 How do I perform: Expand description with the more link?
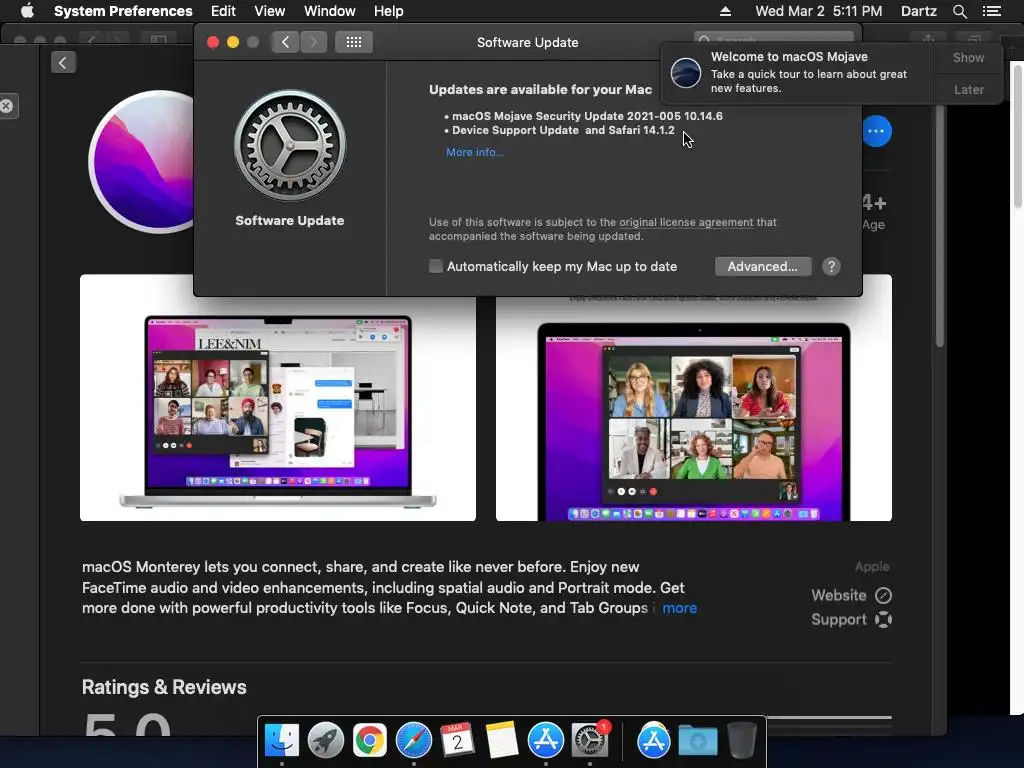(x=679, y=608)
